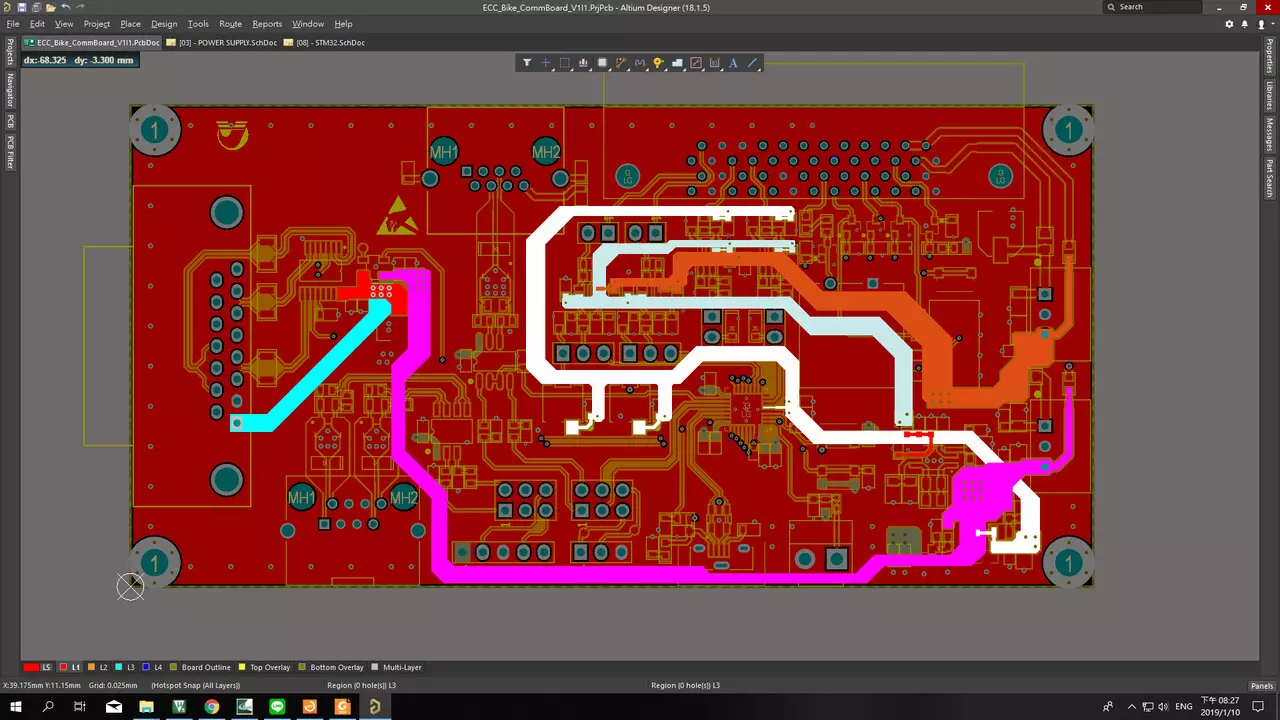Image resolution: width=1280 pixels, height=720 pixels.
Task: Open the settings gear icon
Action: [1229, 24]
